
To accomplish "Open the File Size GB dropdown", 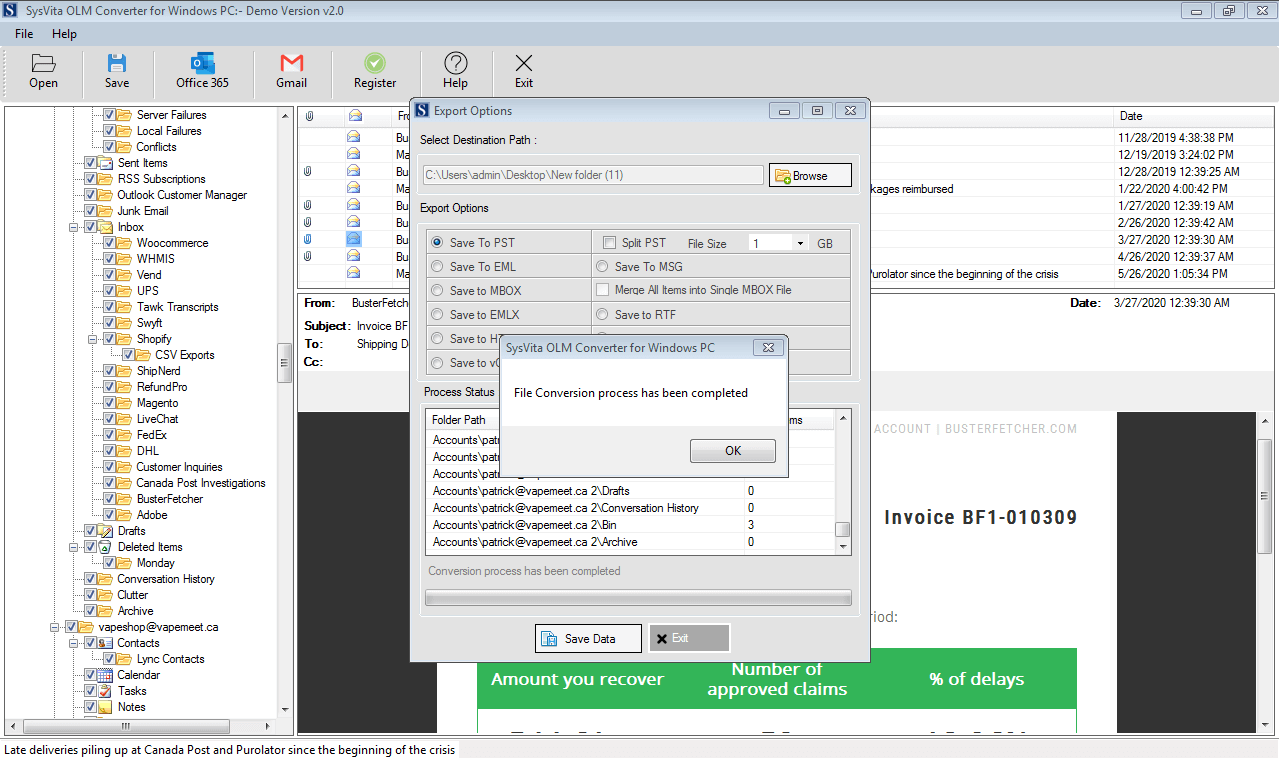I will (x=800, y=243).
